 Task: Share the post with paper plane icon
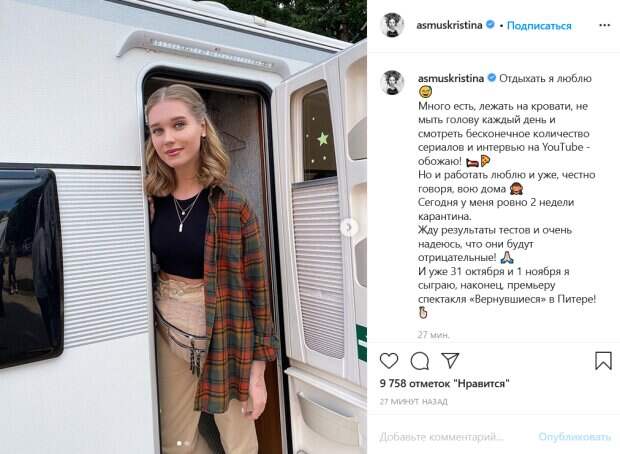(x=450, y=361)
